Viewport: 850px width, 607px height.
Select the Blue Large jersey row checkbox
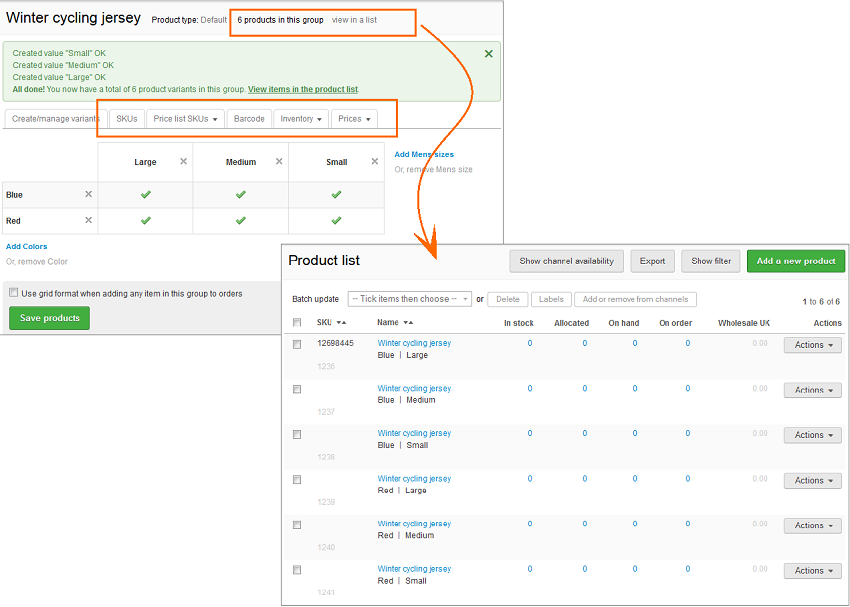click(x=297, y=344)
